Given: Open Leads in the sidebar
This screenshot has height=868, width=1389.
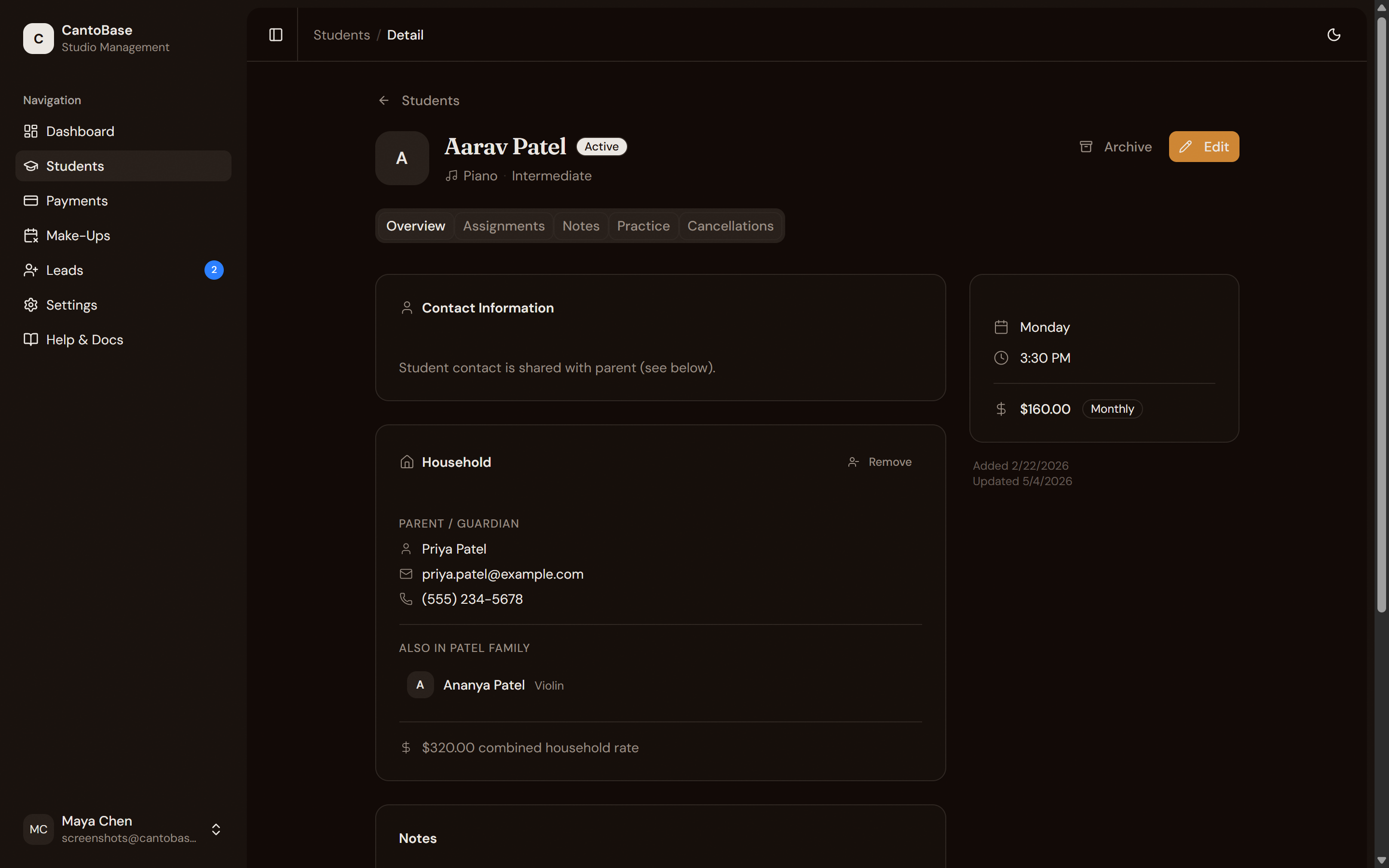Looking at the screenshot, I should (x=123, y=271).
